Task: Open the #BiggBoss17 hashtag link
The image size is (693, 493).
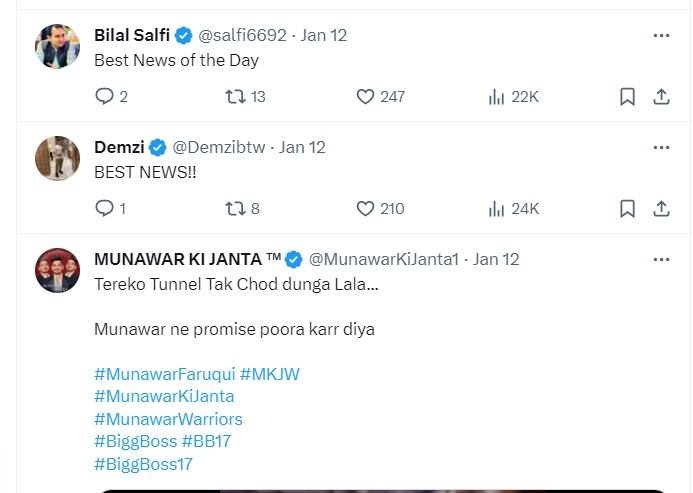Action: pos(143,464)
